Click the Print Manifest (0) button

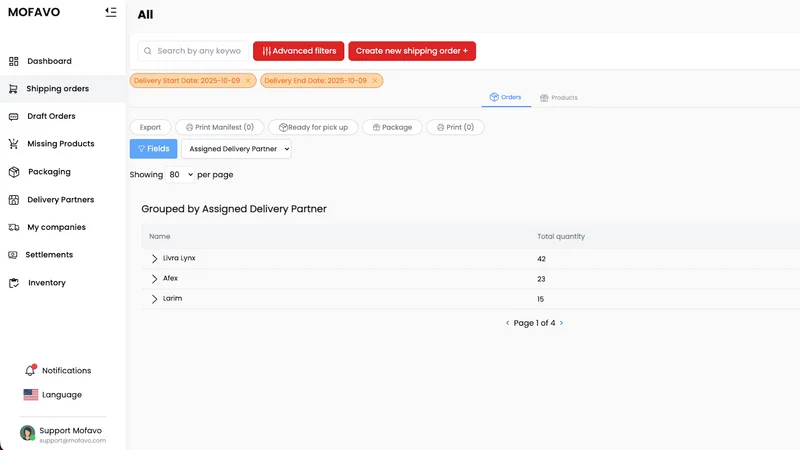click(x=219, y=127)
